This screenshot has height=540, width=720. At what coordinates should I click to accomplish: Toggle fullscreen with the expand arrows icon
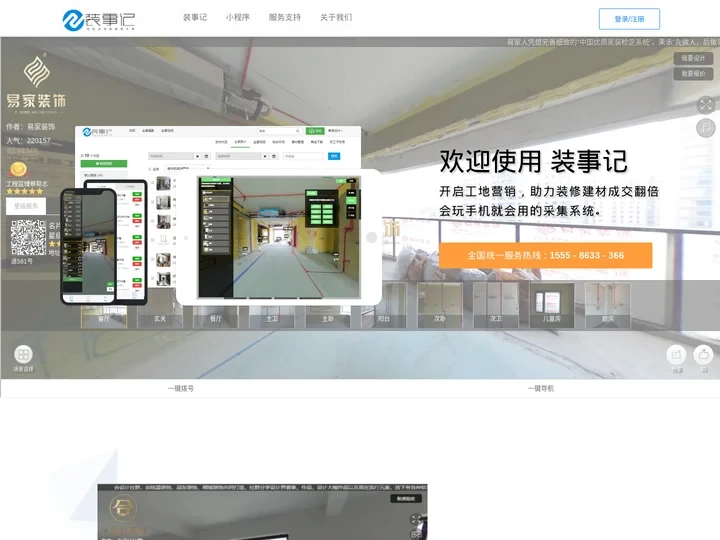[x=706, y=105]
